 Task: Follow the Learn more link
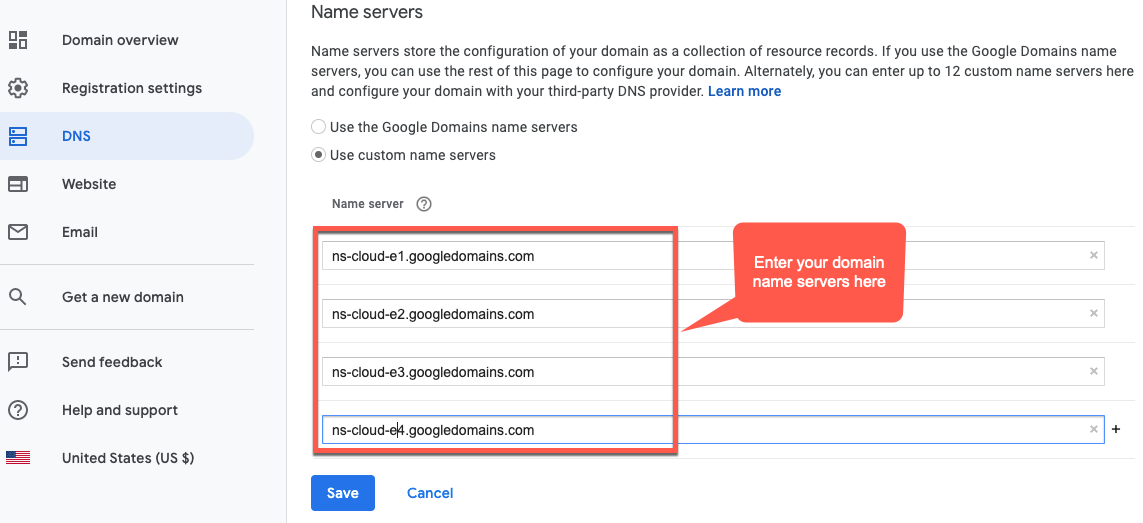(744, 91)
